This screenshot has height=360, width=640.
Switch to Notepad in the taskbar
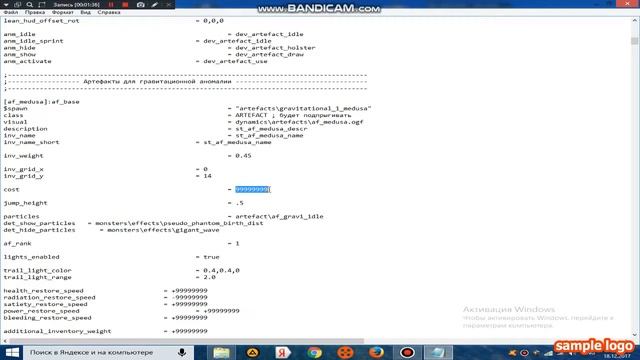438,352
